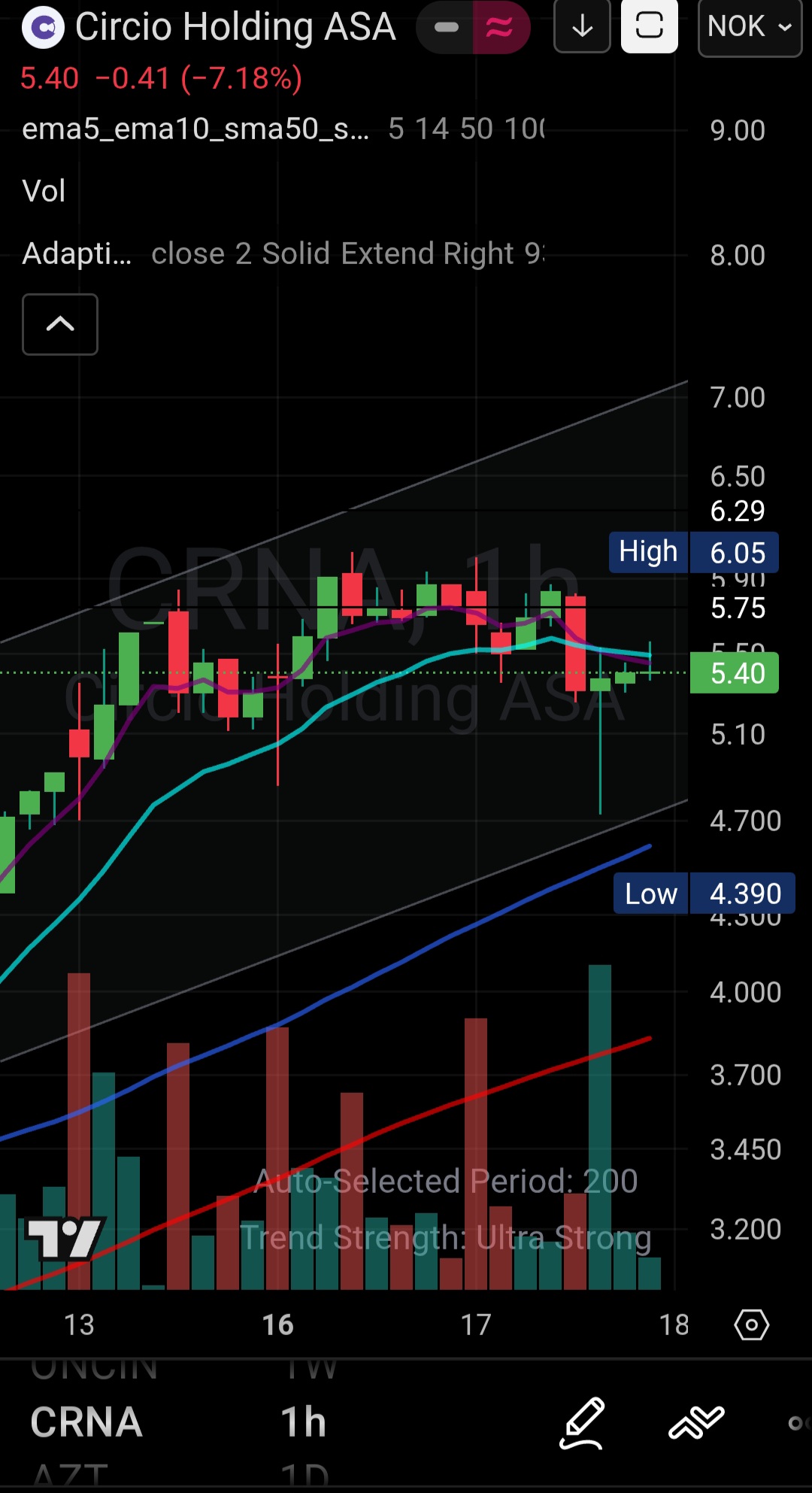The width and height of the screenshot is (812, 1493).
Task: Click the download arrow icon button
Action: pos(582,27)
